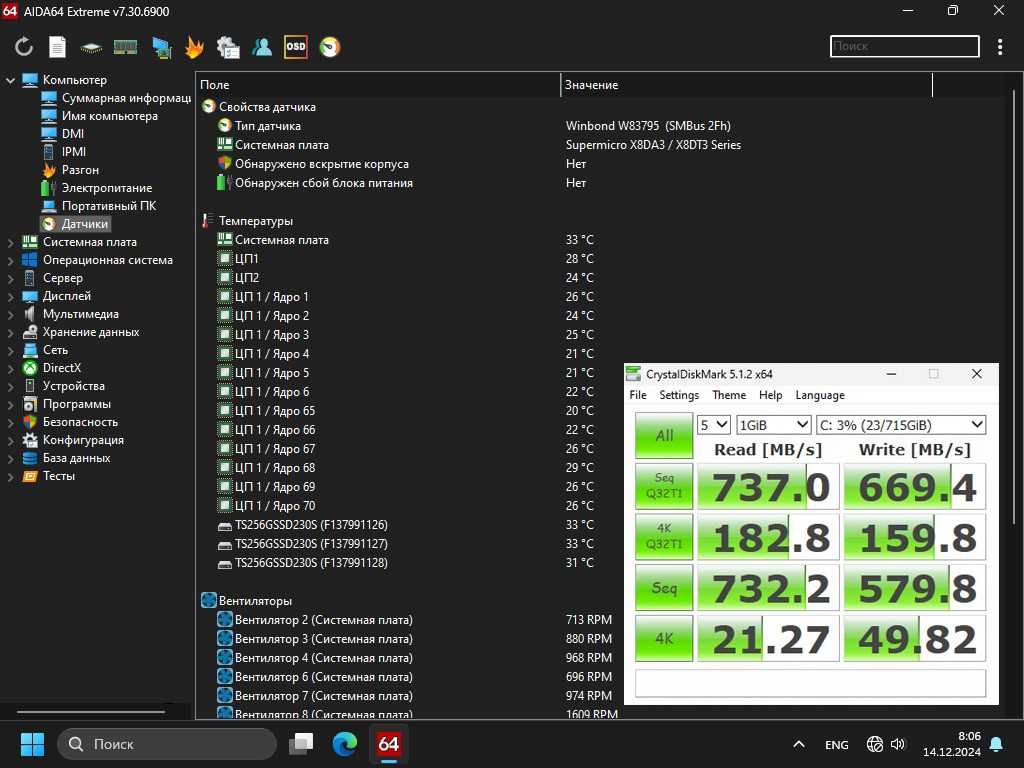Open the three-dot menu in AIDA64
Screen dimensions: 1024x768
[1000, 46]
